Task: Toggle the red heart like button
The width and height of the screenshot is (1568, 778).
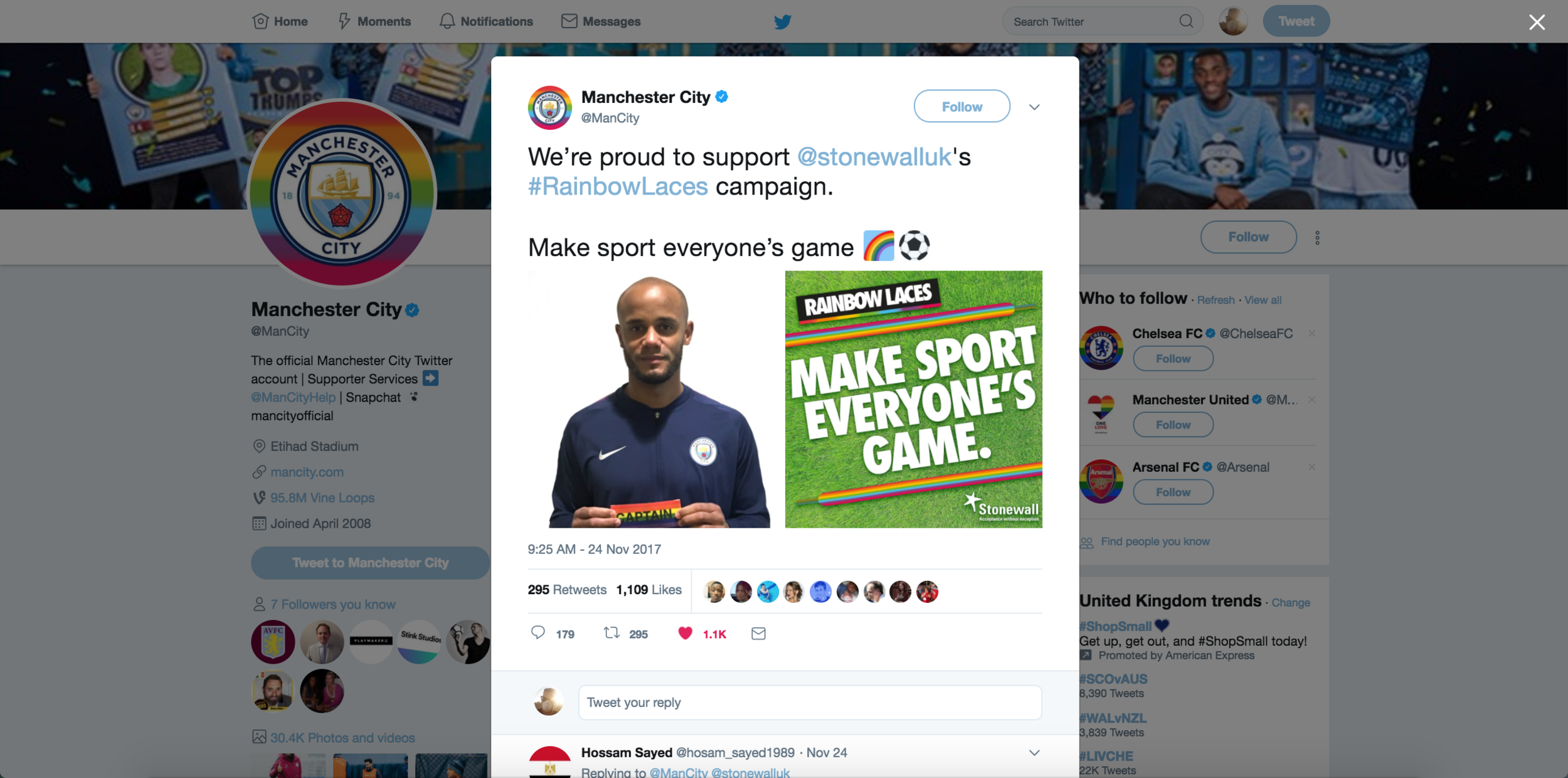Action: click(685, 633)
